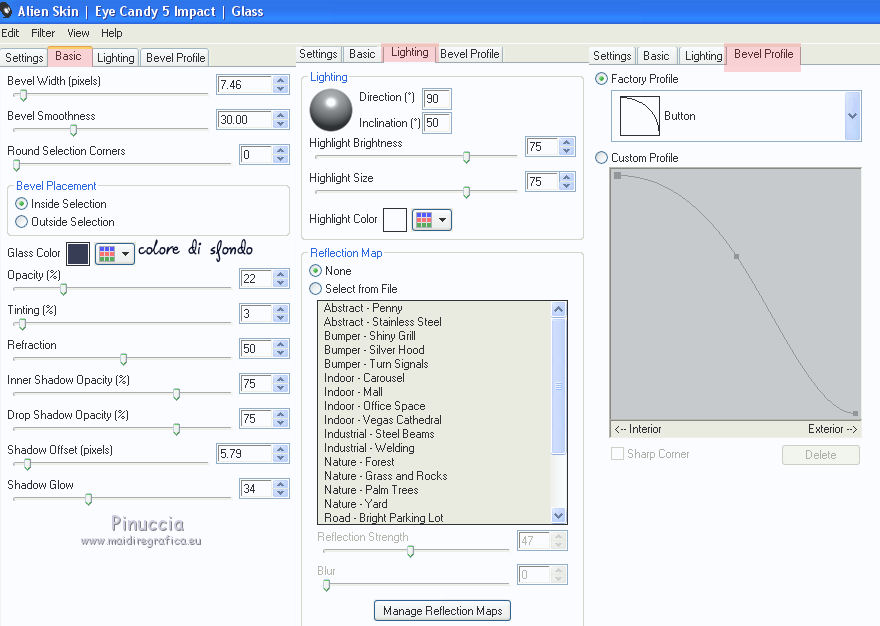Select Nature - Palm Trees reflection map
Image resolution: width=880 pixels, height=626 pixels.
point(371,490)
